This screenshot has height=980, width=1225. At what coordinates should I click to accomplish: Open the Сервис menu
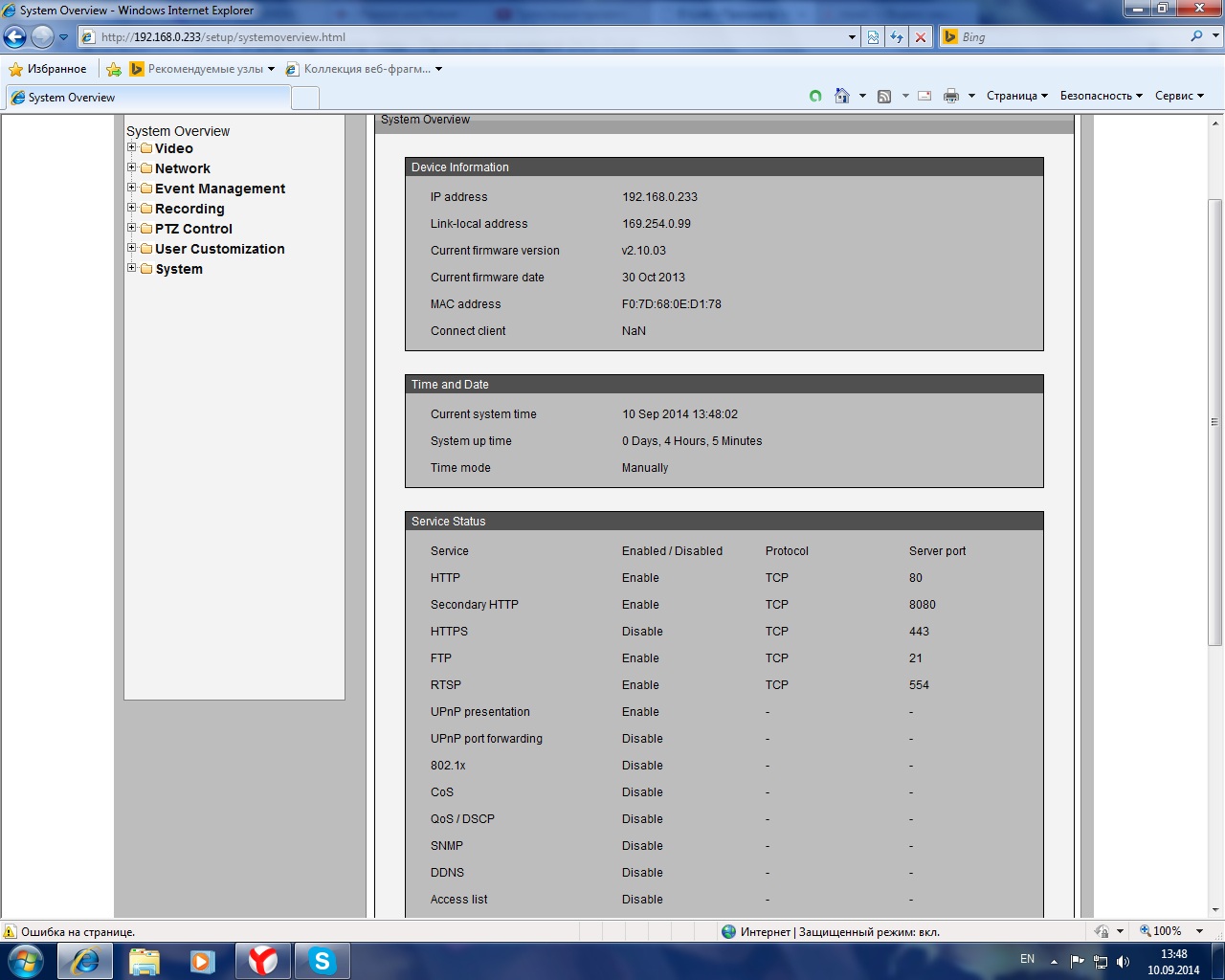tap(1178, 96)
